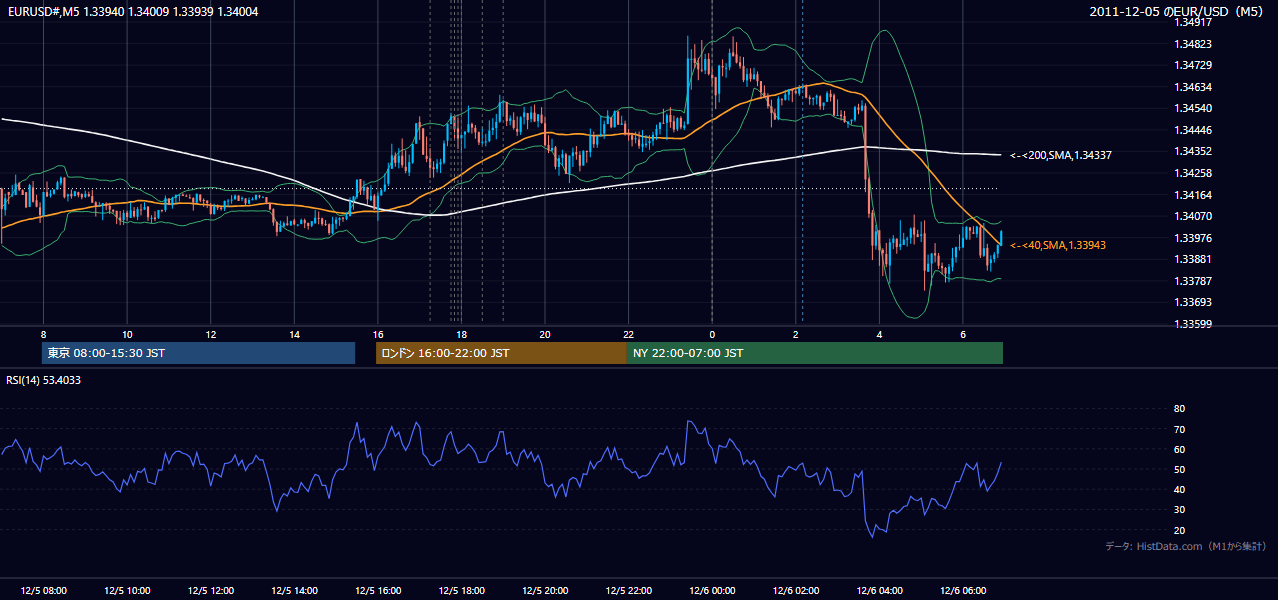Click hour tick 22 under price chart
Image resolution: width=1278 pixels, height=600 pixels.
pos(628,334)
